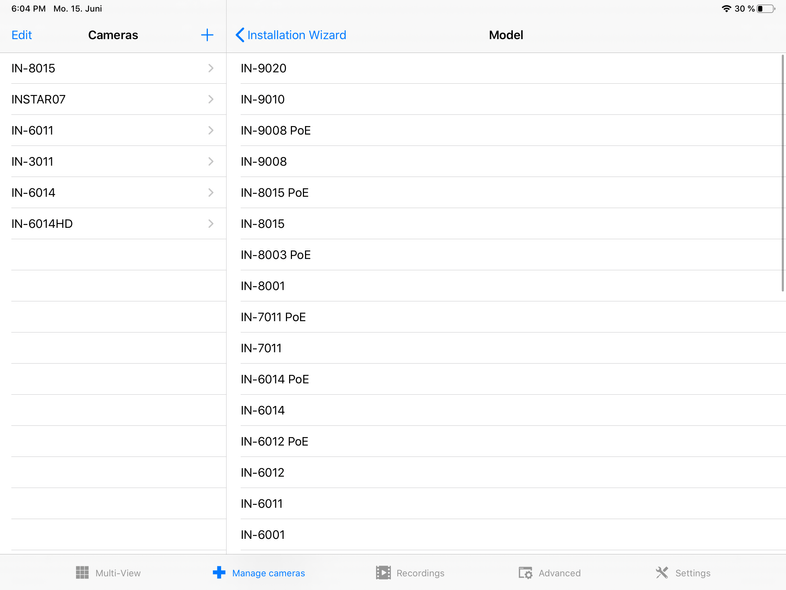Screen dimensions: 786x590
Task: Tap the back chevron beside Installation Wizard
Action: click(x=240, y=35)
